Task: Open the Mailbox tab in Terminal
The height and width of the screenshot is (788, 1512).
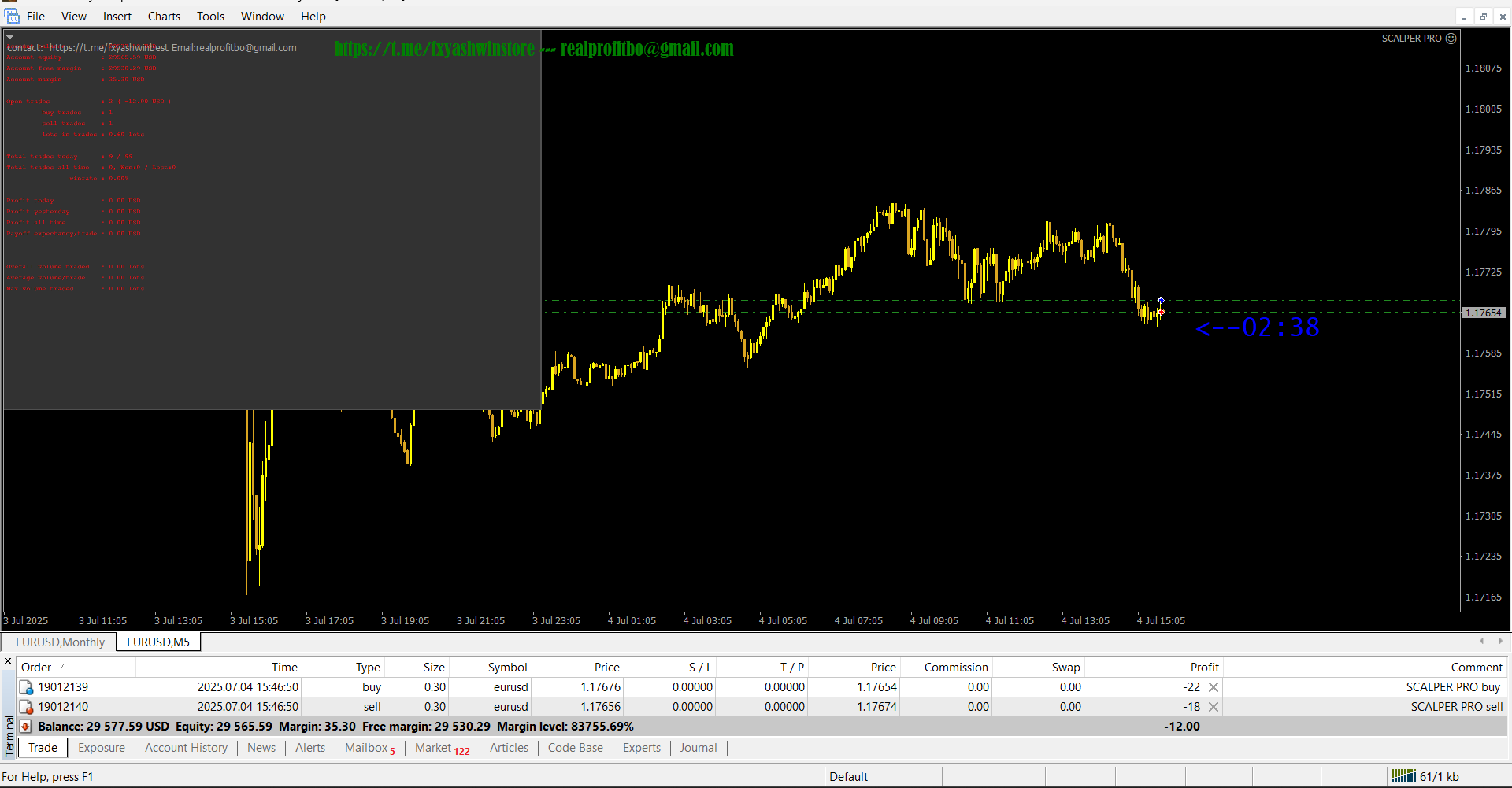Action: point(366,748)
